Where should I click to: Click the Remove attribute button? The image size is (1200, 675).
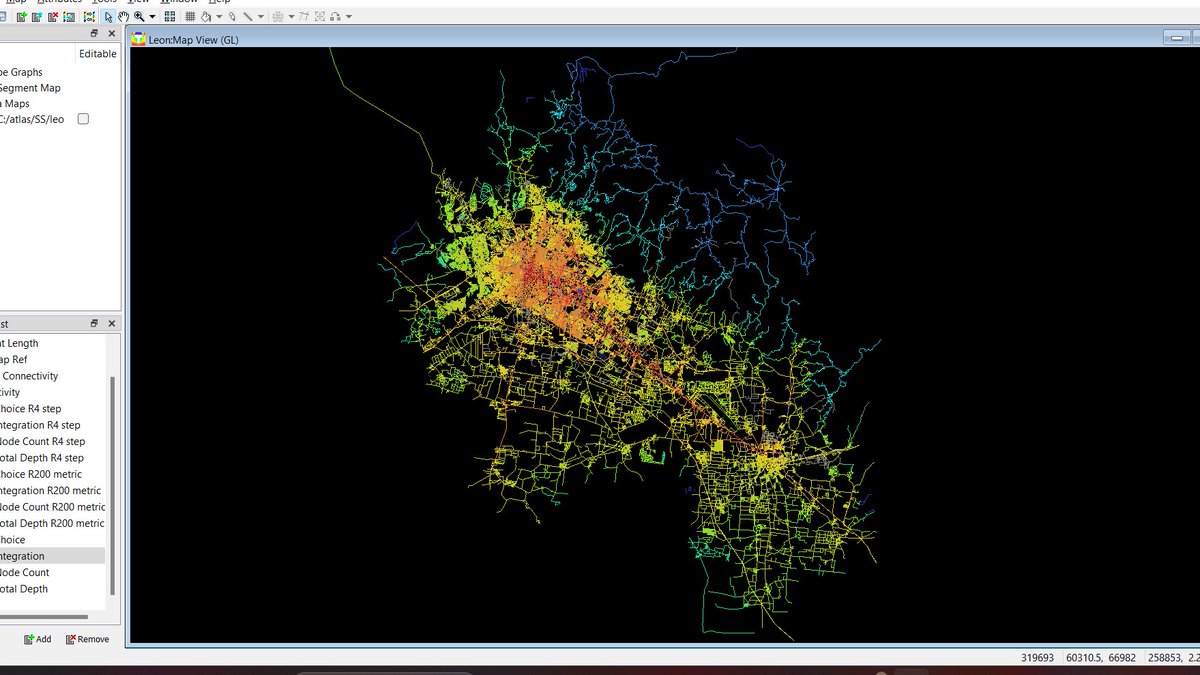click(87, 639)
